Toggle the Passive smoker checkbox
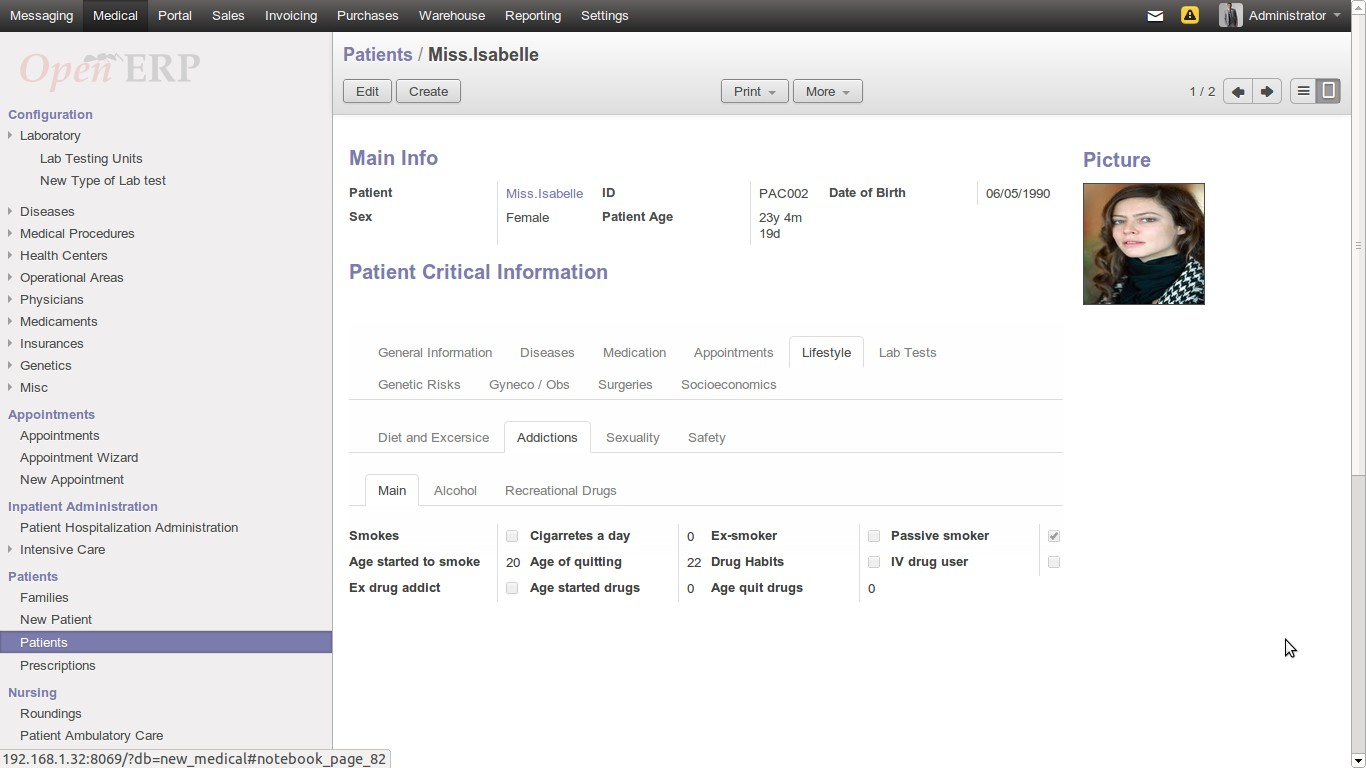The width and height of the screenshot is (1366, 768). (1054, 536)
